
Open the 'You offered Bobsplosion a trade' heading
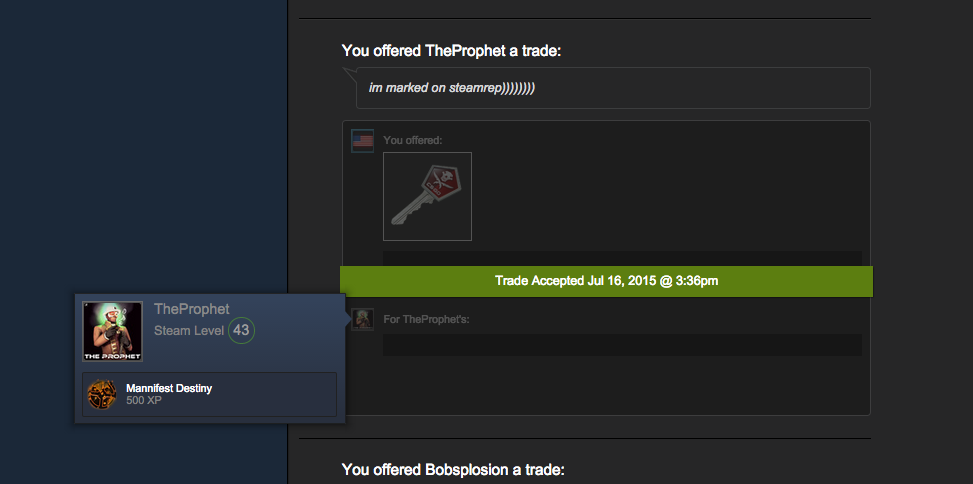tap(453, 468)
